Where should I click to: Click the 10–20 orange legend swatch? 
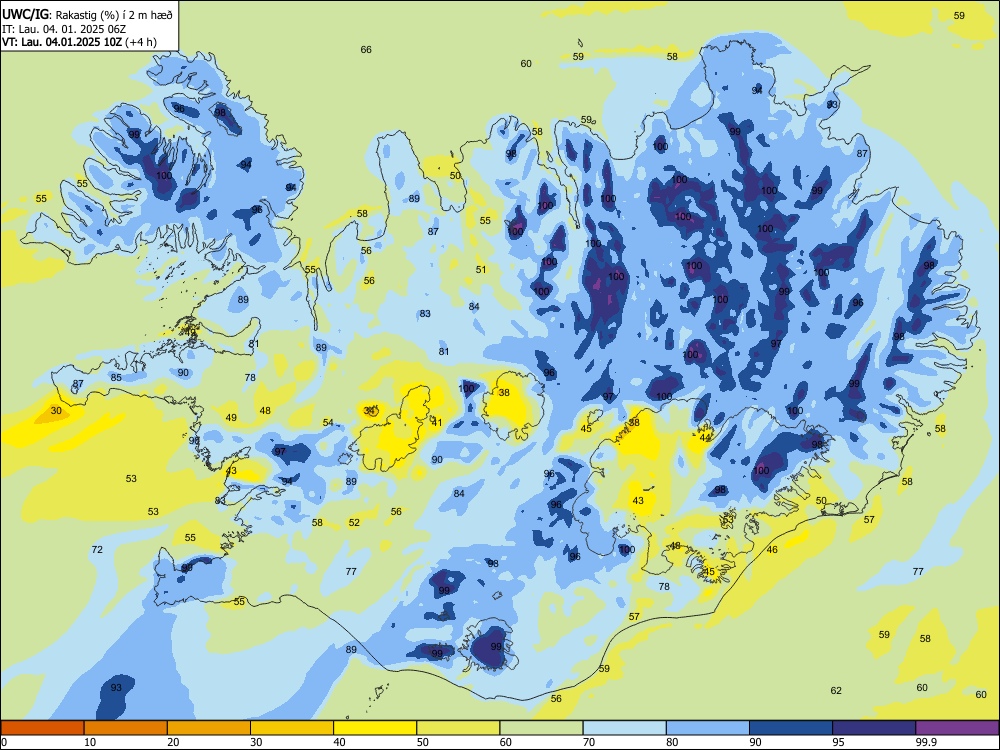coord(126,728)
